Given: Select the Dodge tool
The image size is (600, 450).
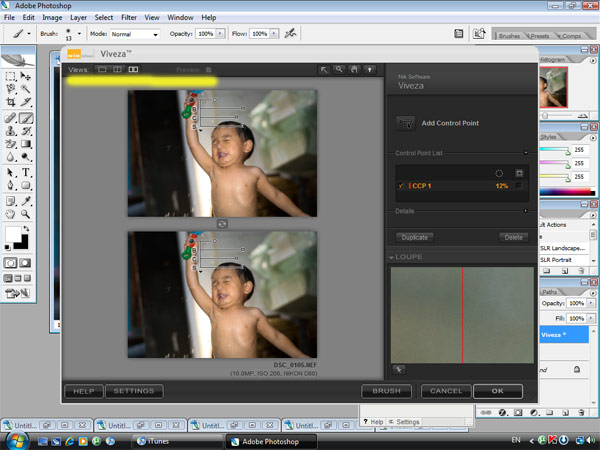Looking at the screenshot, I should pos(25,157).
